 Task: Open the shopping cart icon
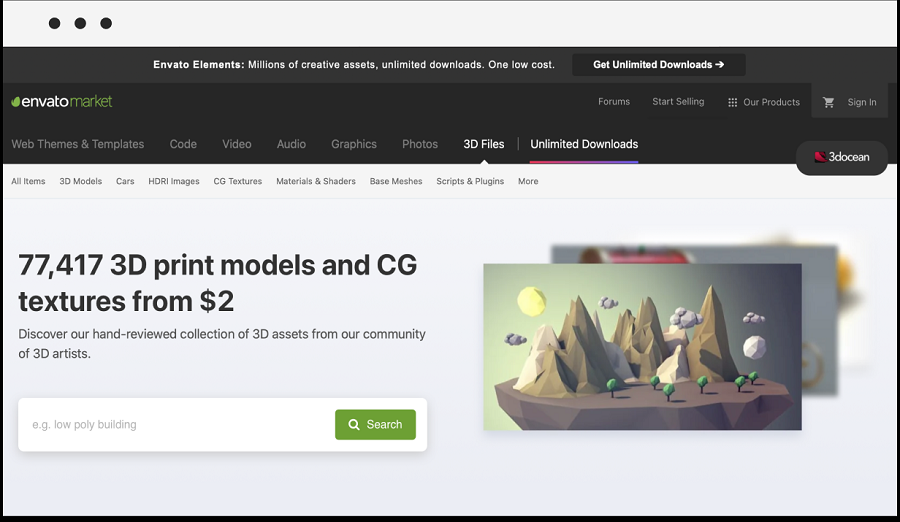tap(828, 102)
